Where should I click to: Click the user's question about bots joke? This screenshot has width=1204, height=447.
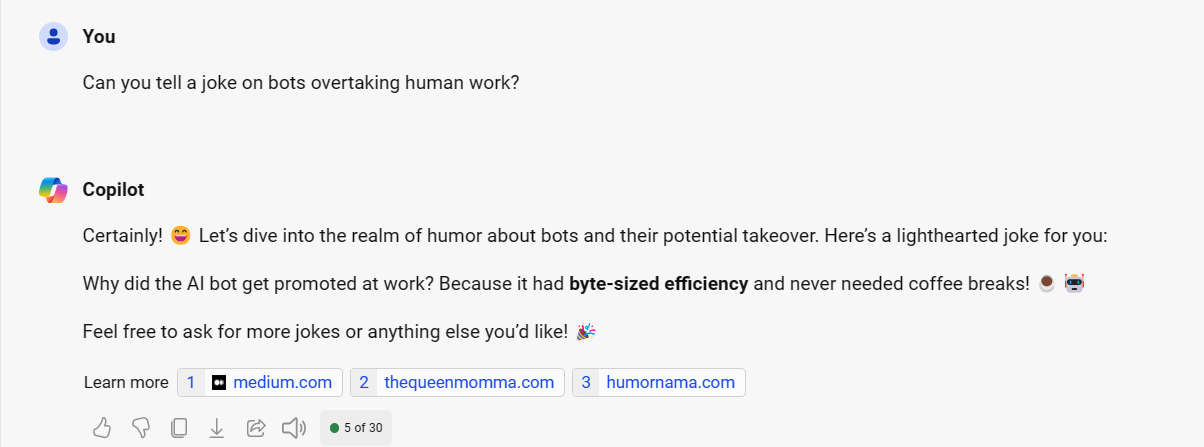pos(301,83)
